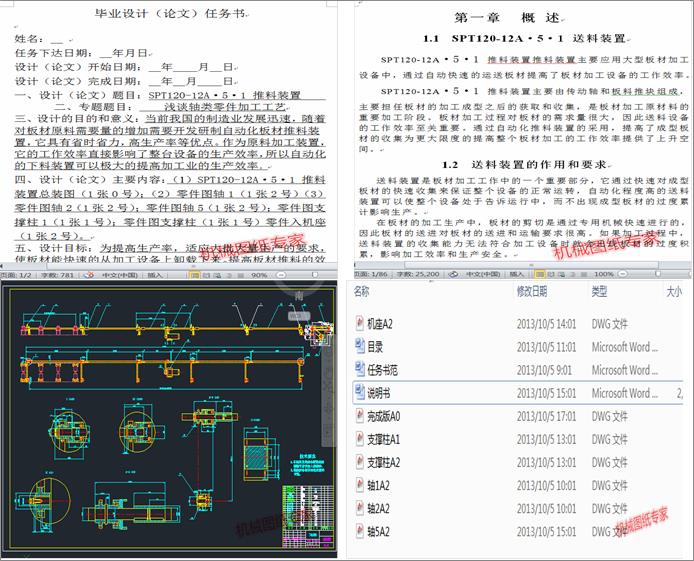The width and height of the screenshot is (694, 561).
Task: Click file name 支撑柱A2
Action: click(383, 462)
